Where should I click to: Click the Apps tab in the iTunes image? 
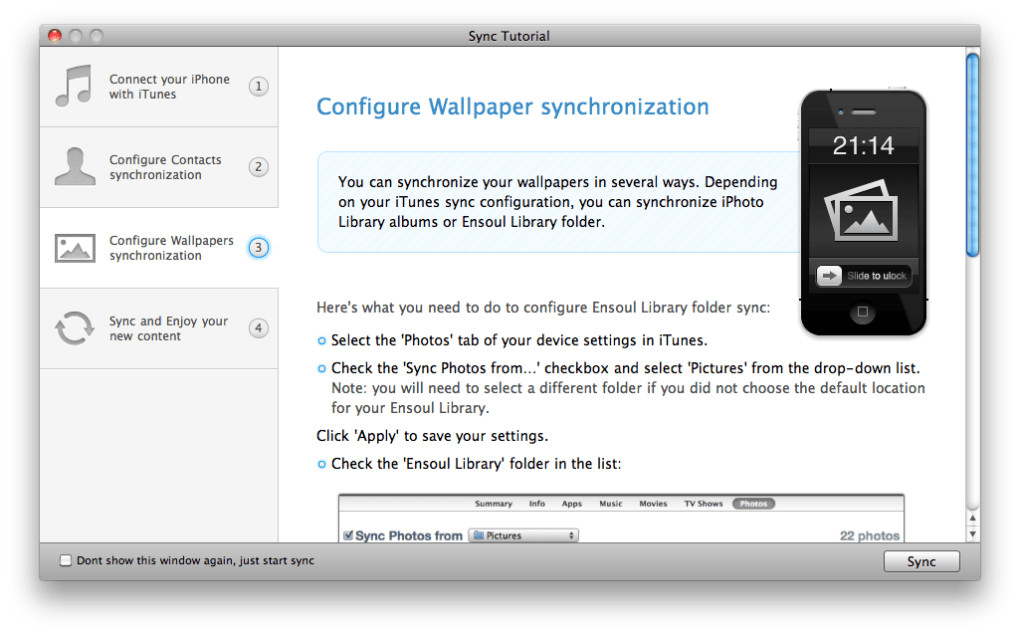[x=572, y=504]
